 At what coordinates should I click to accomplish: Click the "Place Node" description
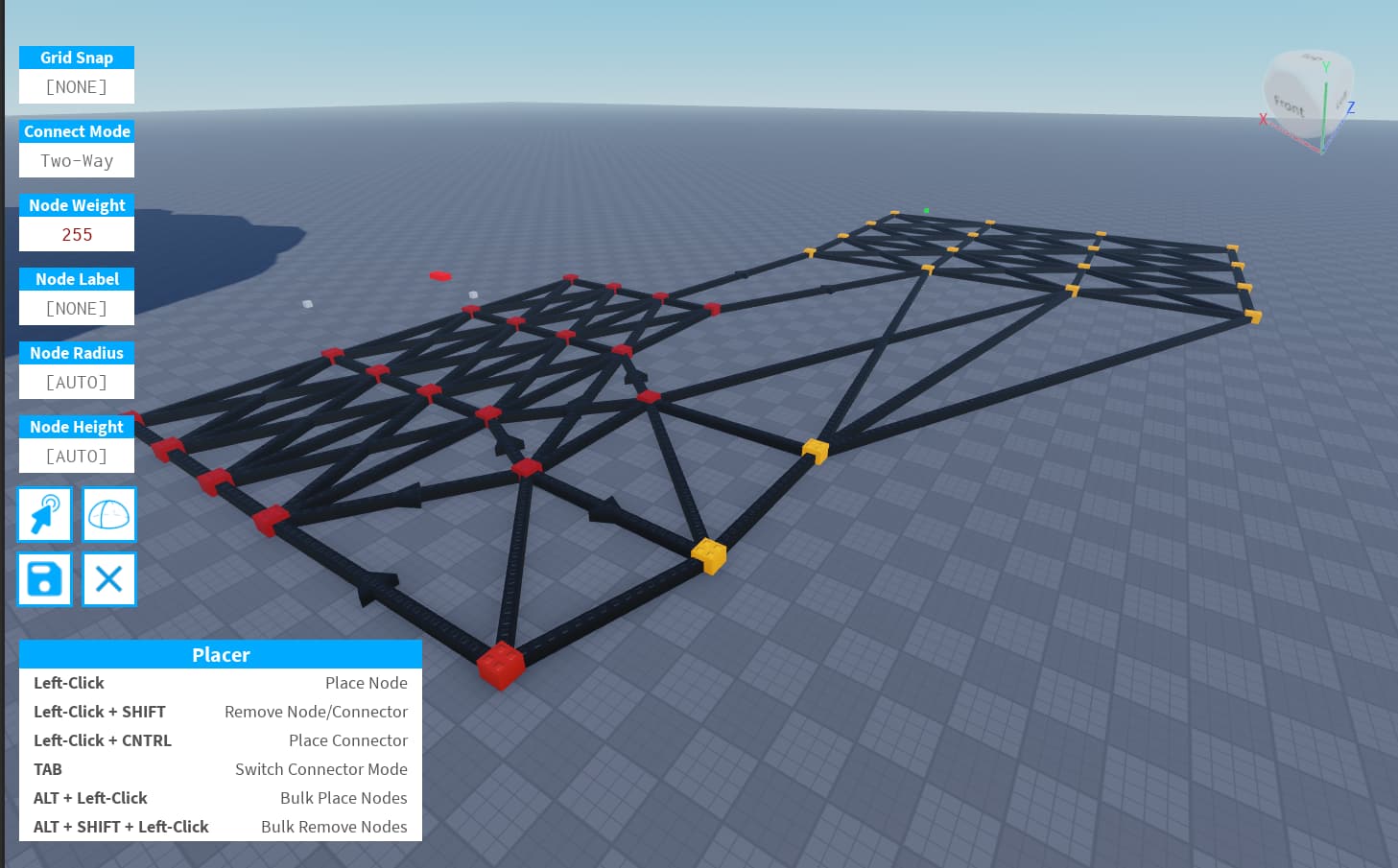coord(367,683)
